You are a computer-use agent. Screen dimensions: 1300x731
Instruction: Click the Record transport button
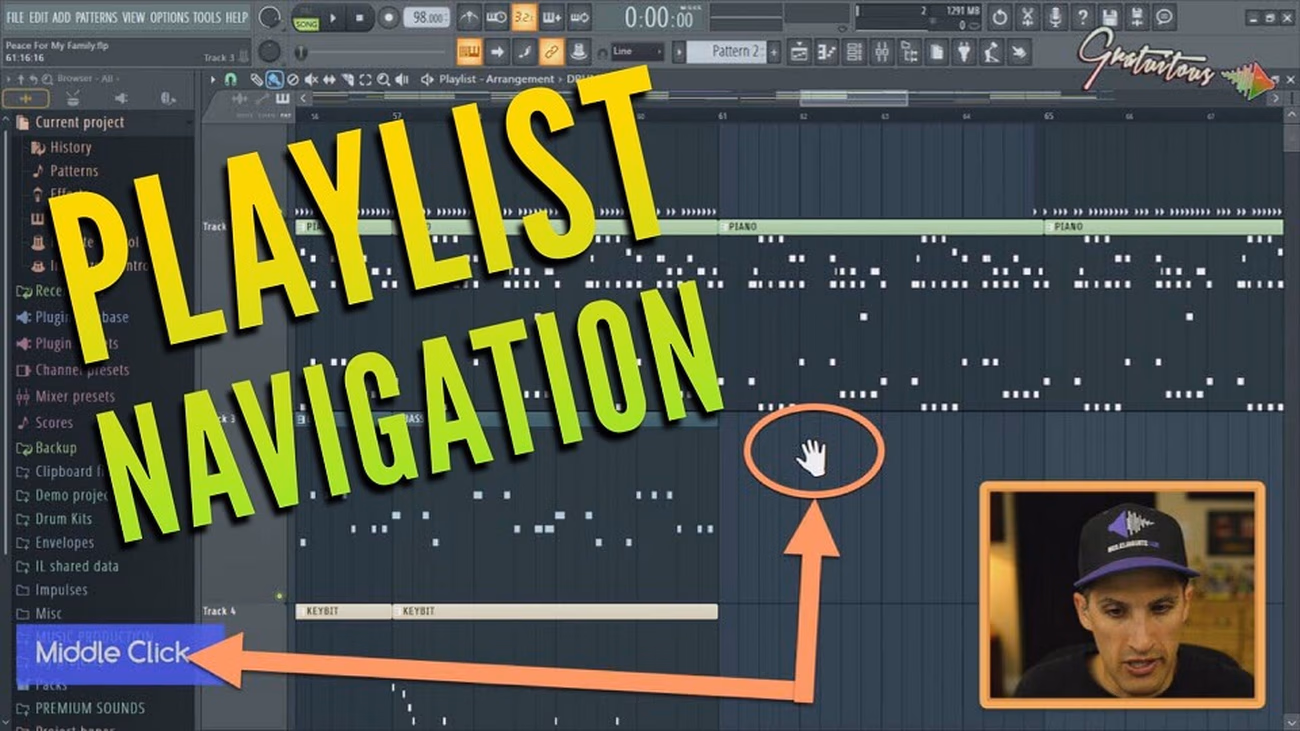pos(388,18)
